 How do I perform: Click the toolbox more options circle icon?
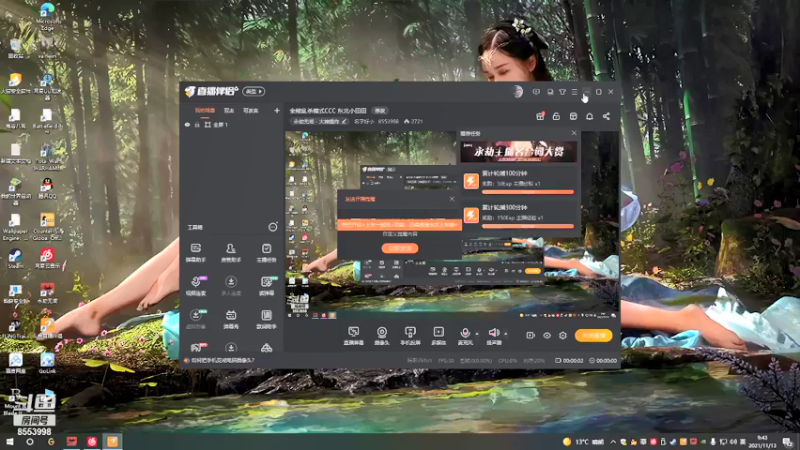coord(273,227)
